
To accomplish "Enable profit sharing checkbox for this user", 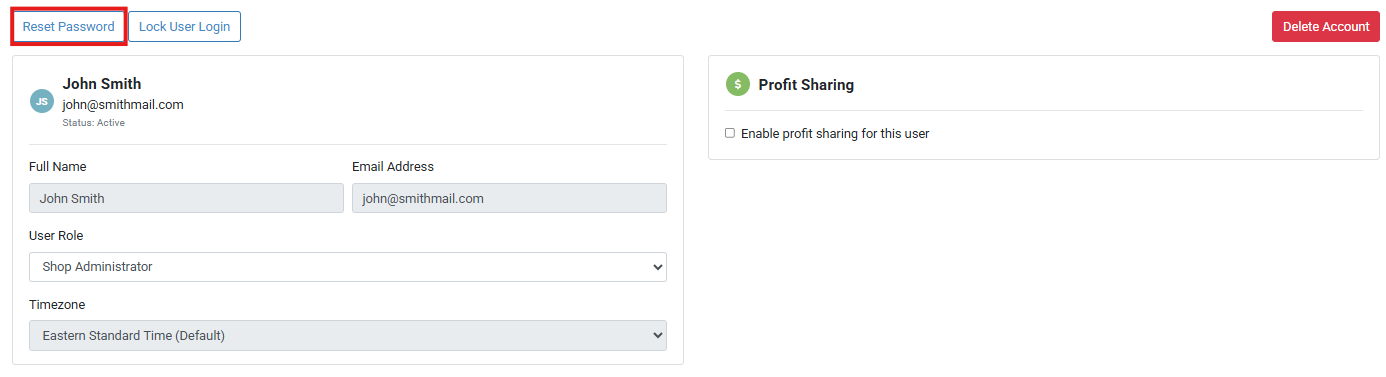I will (x=730, y=133).
